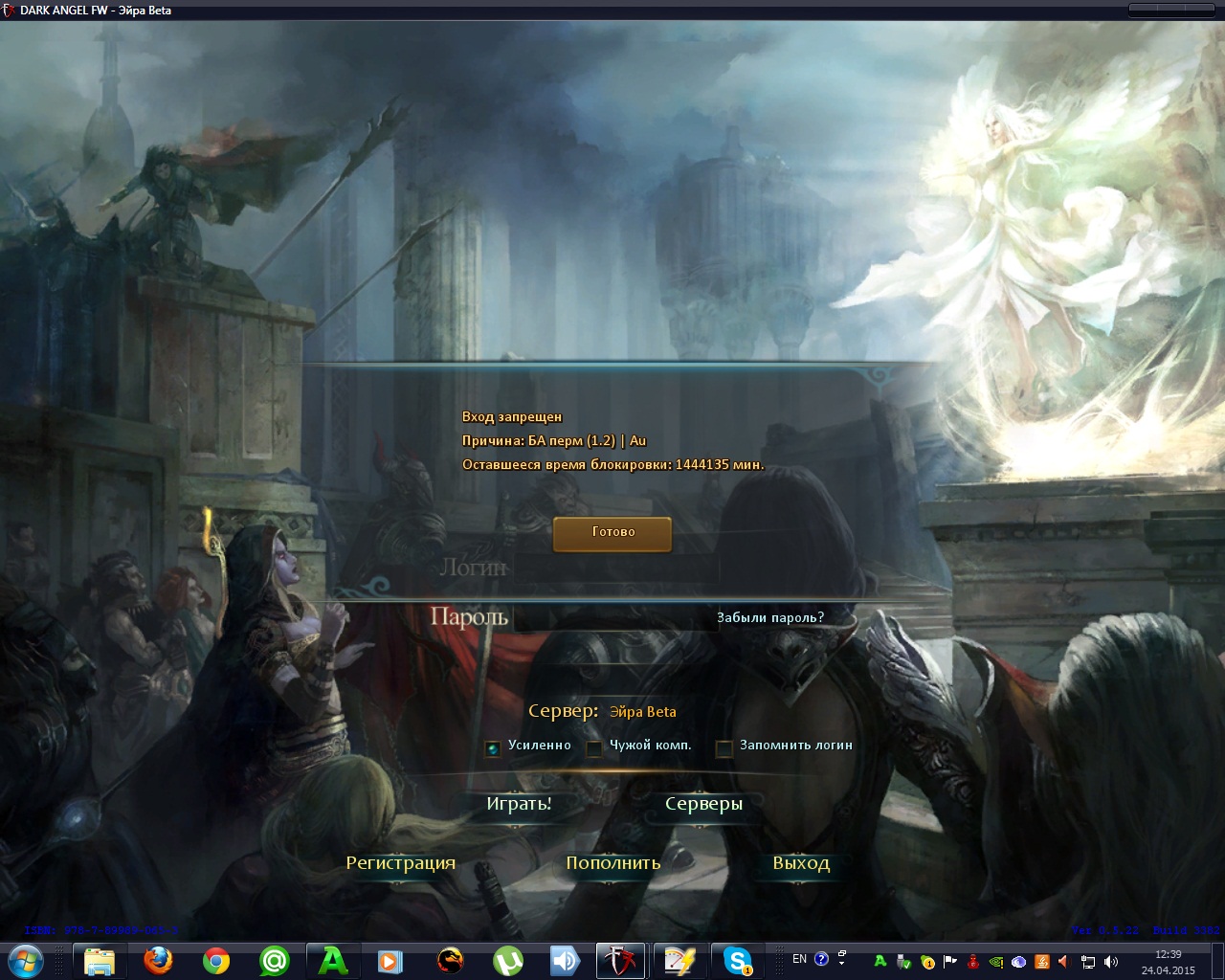Focus the Логин input field

(x=616, y=568)
